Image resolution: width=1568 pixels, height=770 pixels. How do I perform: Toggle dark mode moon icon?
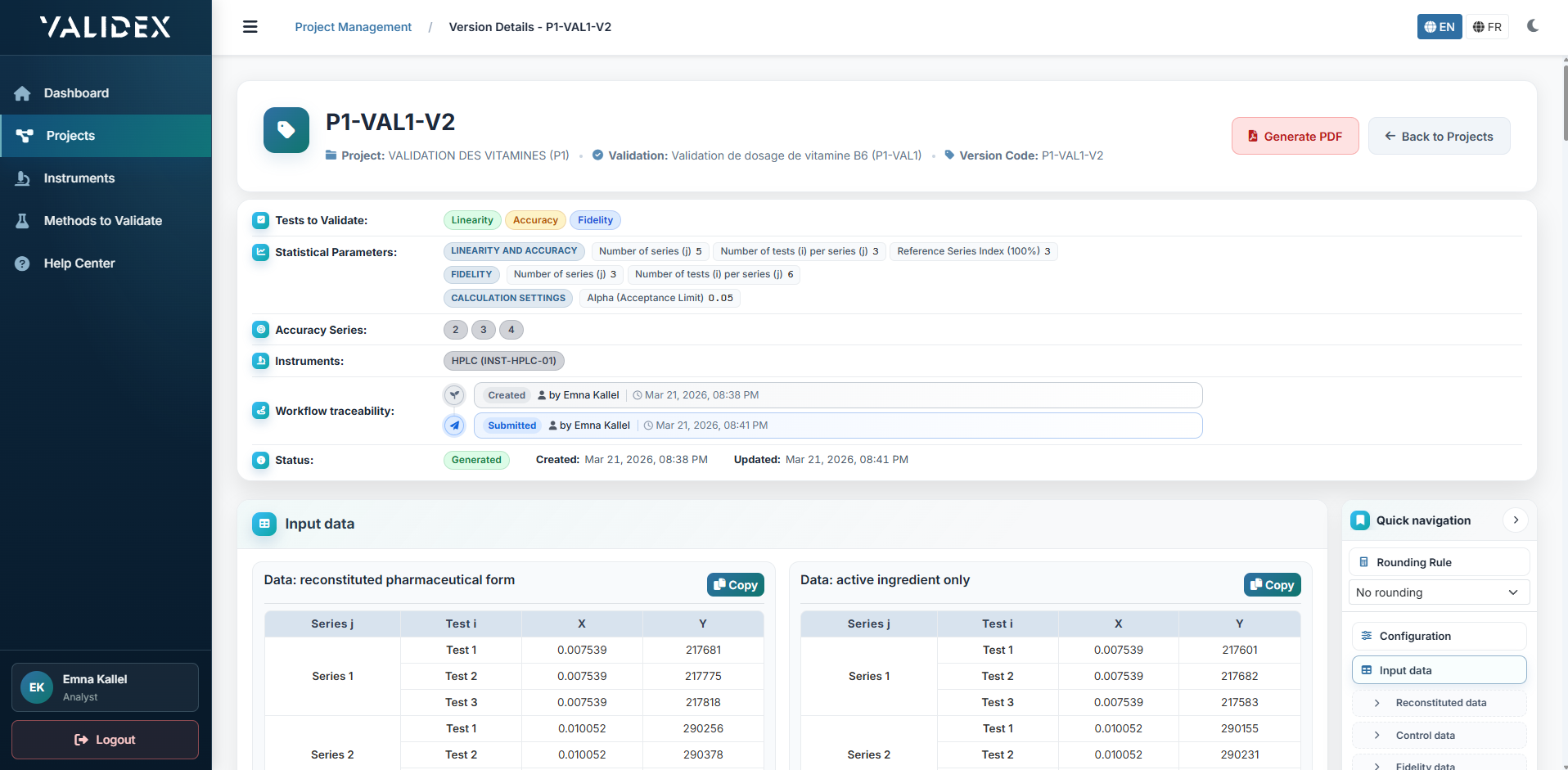pos(1532,26)
